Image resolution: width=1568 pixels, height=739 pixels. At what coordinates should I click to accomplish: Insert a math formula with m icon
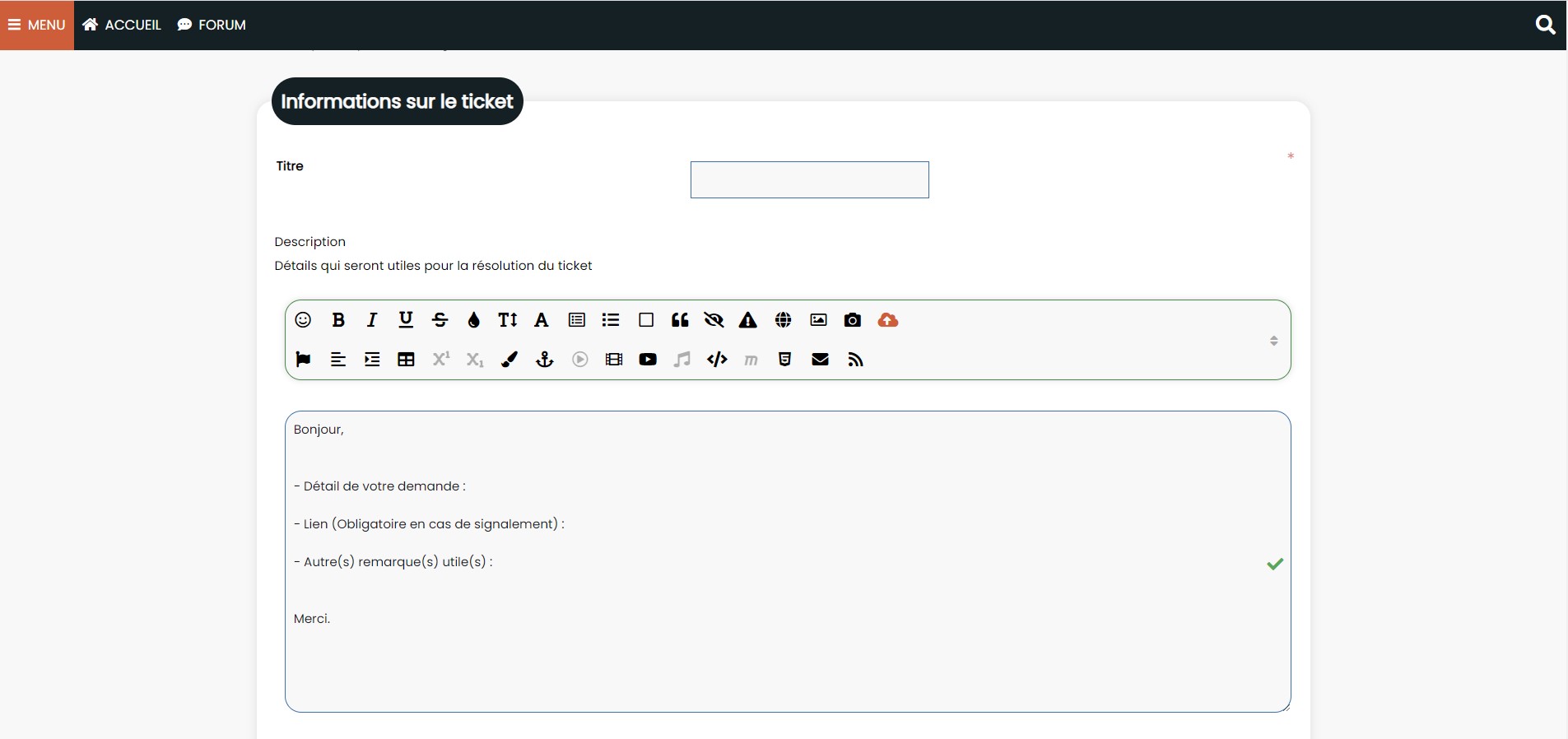pyautogui.click(x=751, y=360)
